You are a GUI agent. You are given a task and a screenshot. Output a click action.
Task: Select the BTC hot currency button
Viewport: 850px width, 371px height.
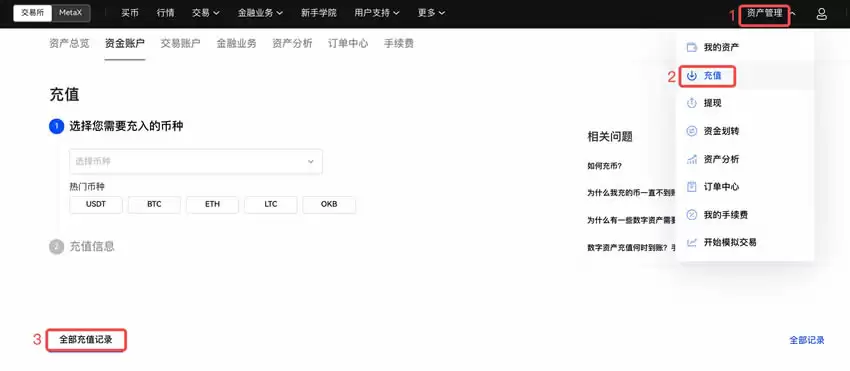click(154, 205)
